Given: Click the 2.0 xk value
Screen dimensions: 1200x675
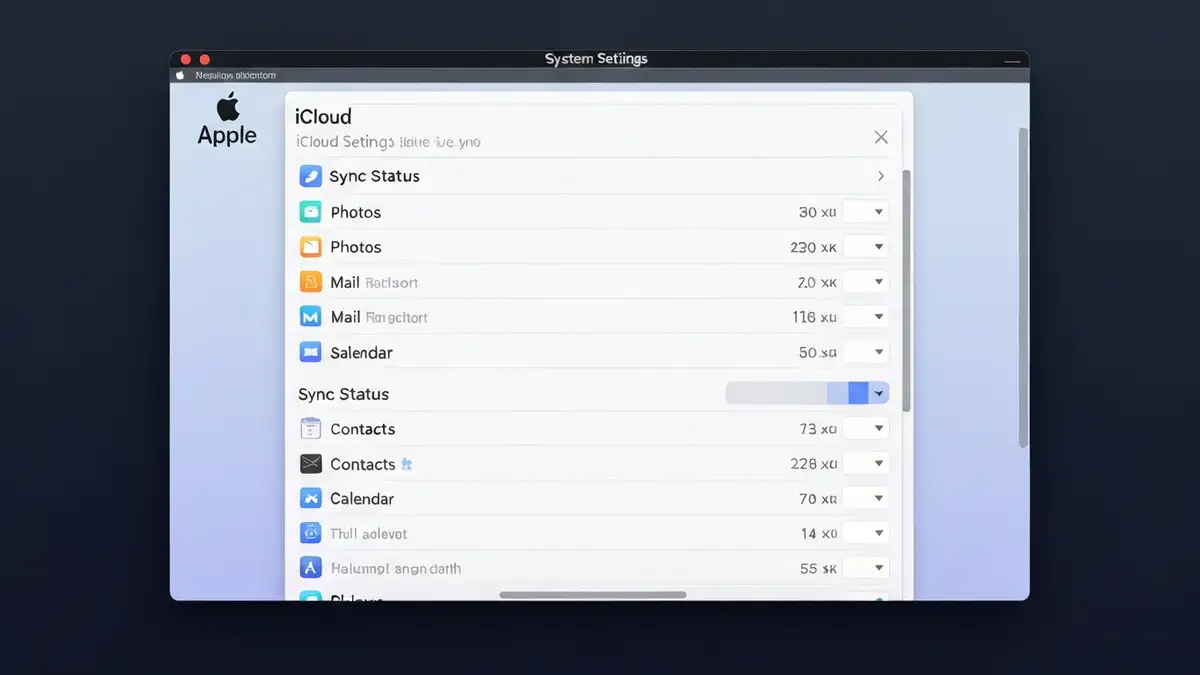Looking at the screenshot, I should [x=817, y=282].
